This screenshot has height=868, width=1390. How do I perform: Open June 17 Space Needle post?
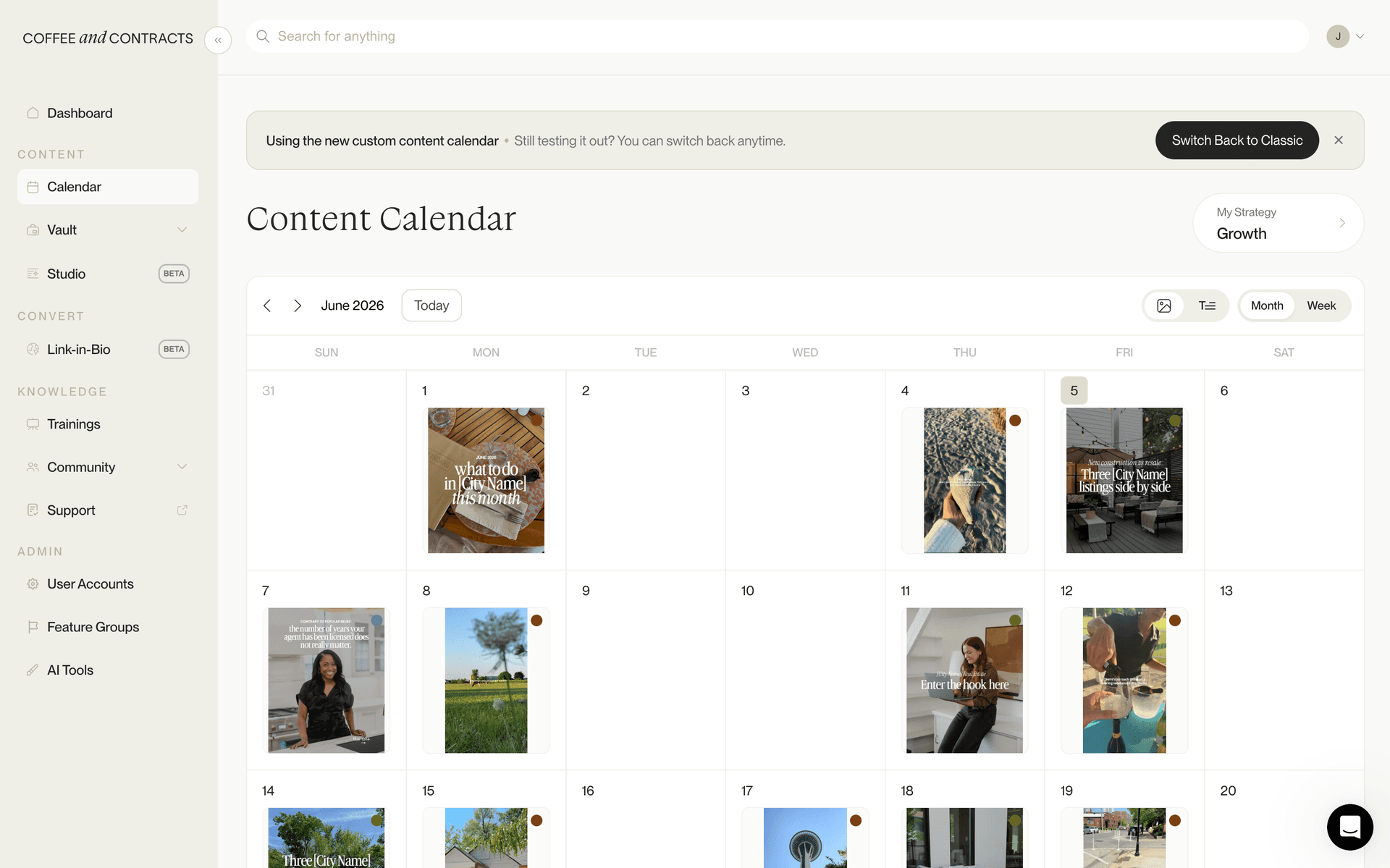click(x=805, y=838)
